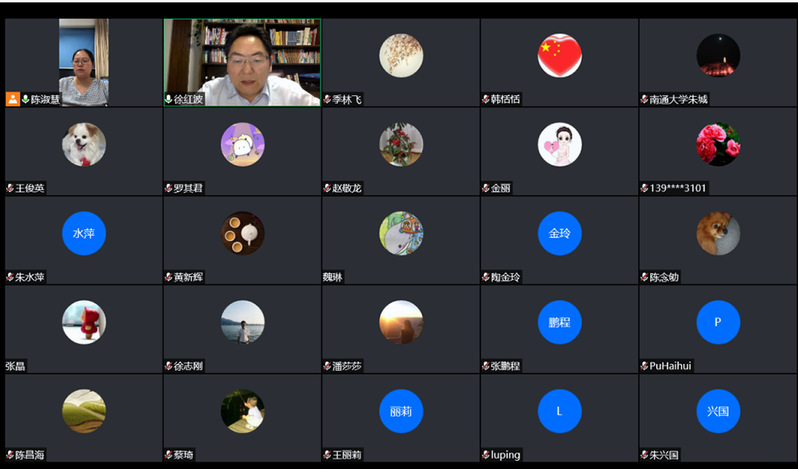Select the blue 兴国 avatar circle
798x469 pixels.
(718, 411)
